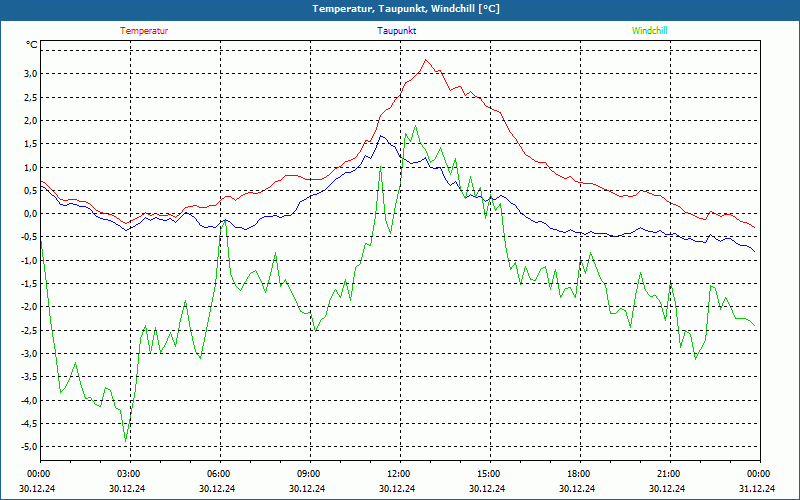Click the 3,0 y-axis value

31,73
